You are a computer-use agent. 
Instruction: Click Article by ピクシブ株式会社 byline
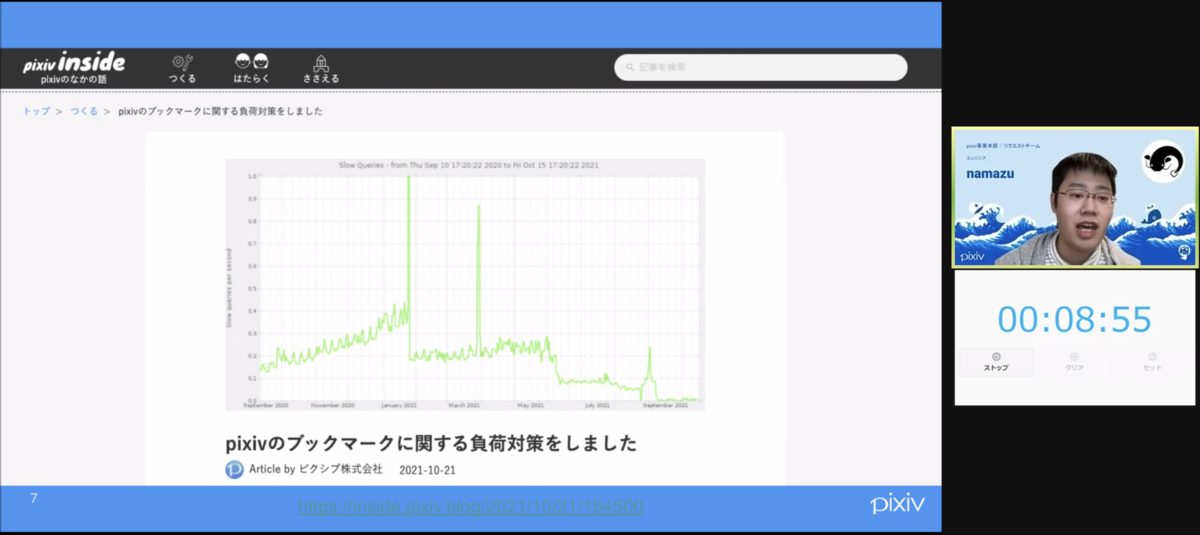(316, 469)
